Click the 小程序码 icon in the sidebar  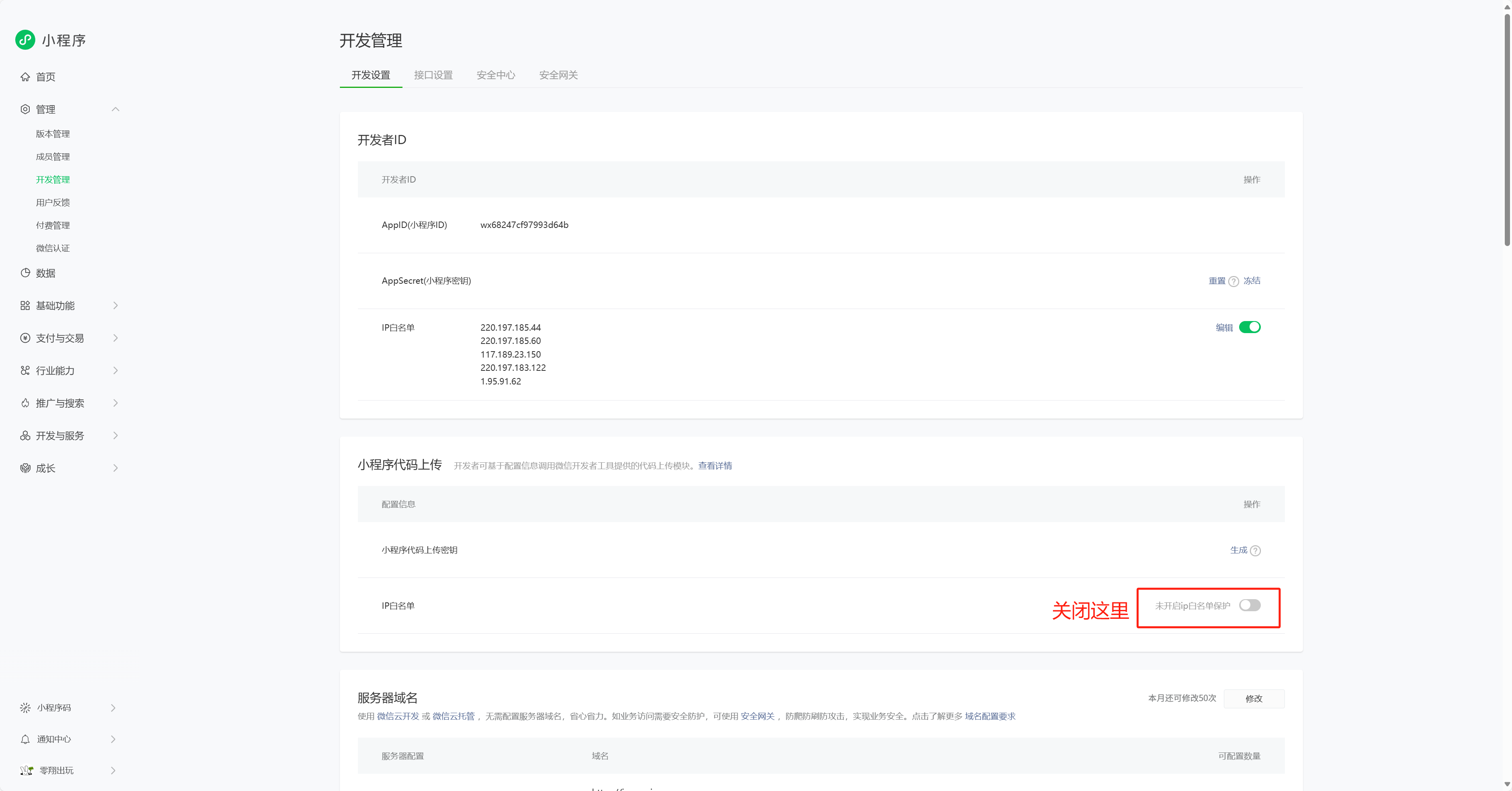tap(24, 708)
